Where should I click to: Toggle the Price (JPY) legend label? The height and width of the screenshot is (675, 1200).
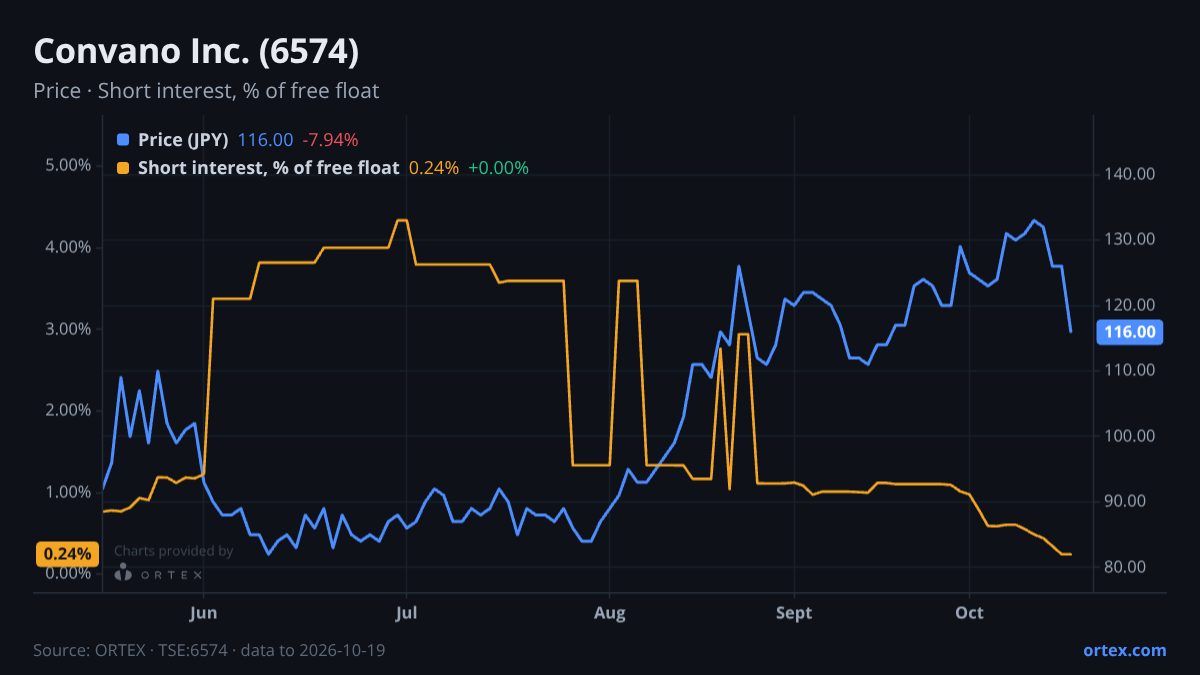coord(184,140)
